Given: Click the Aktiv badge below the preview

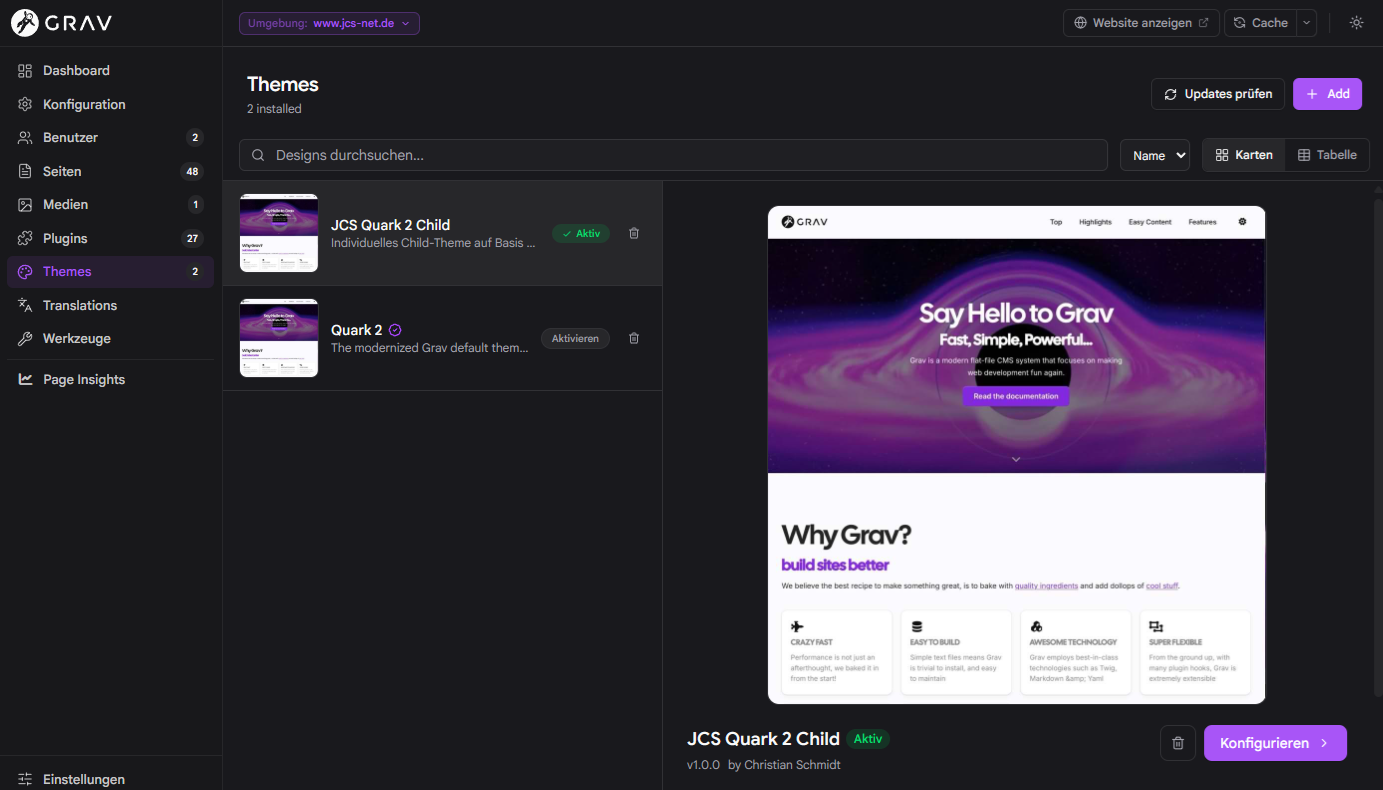Looking at the screenshot, I should tap(868, 739).
